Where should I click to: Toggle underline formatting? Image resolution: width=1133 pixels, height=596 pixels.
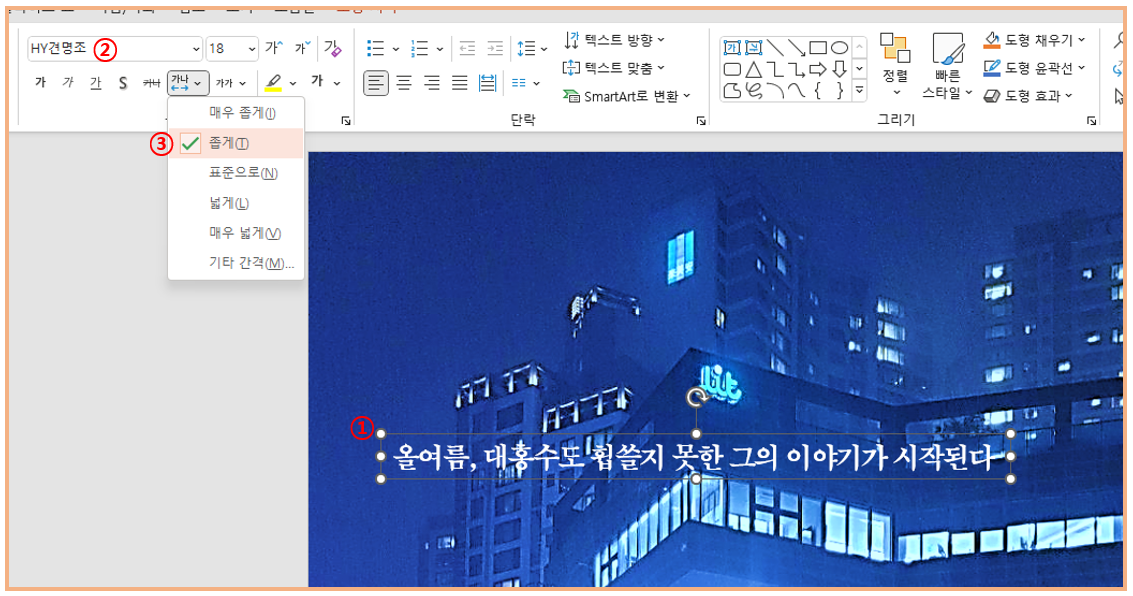pos(95,83)
